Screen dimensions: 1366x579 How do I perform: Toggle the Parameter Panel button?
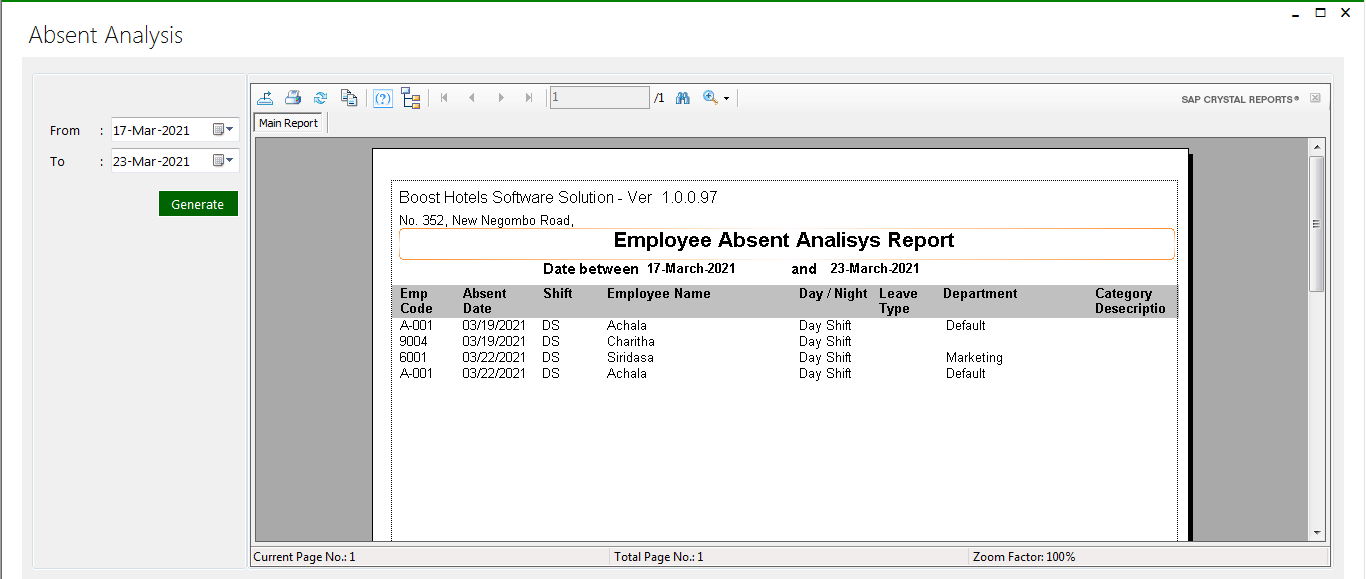(383, 98)
